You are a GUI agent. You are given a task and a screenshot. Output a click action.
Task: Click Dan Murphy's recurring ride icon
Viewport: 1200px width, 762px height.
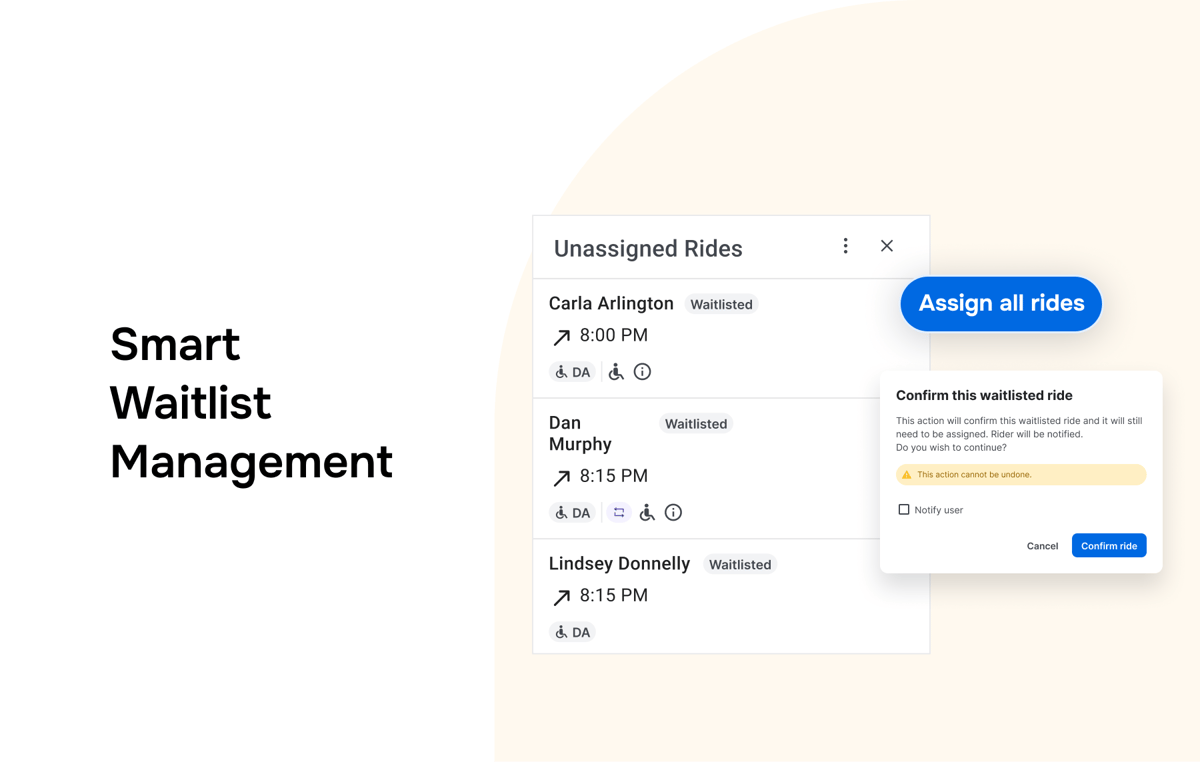619,513
